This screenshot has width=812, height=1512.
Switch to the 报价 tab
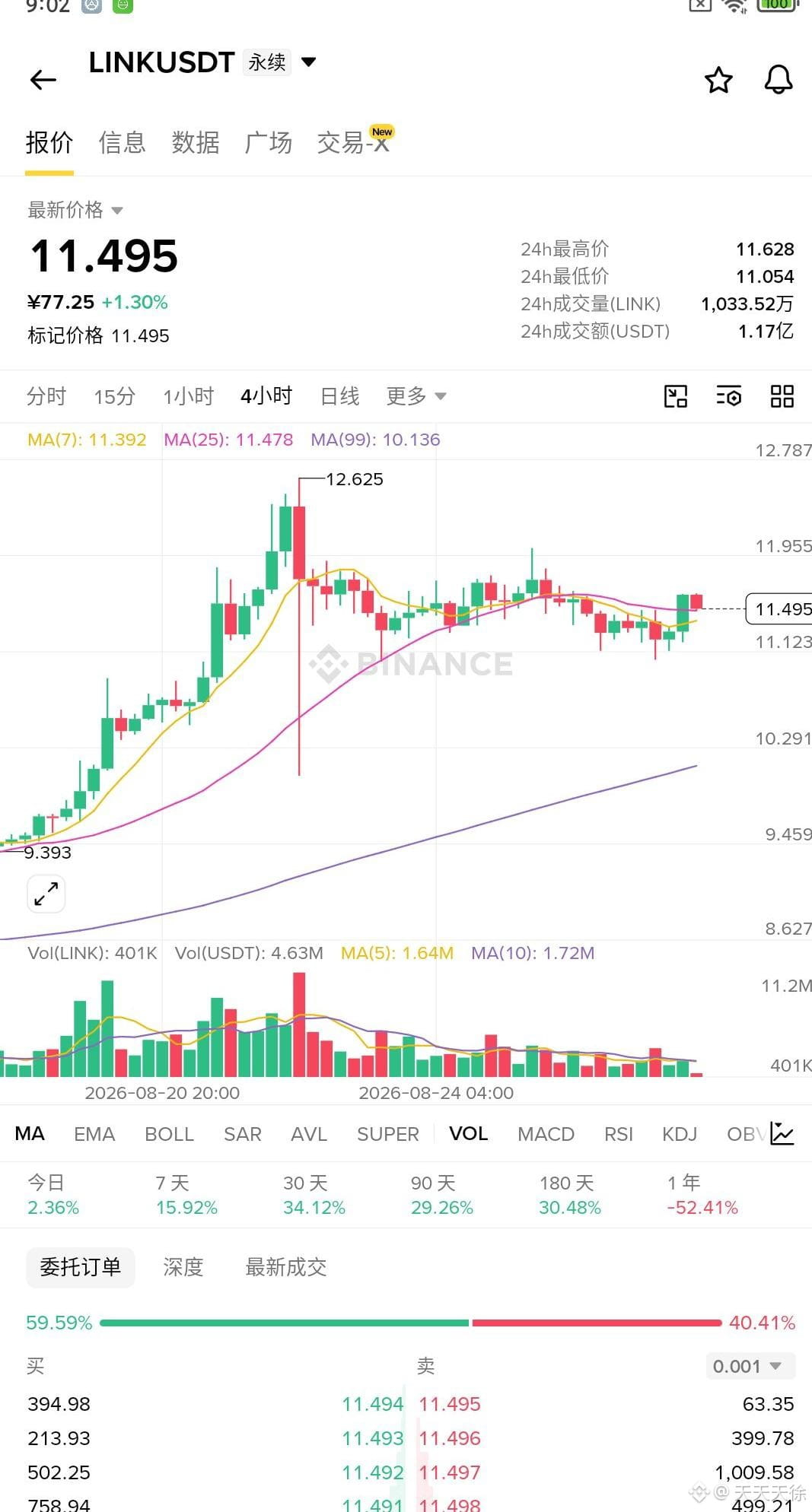click(49, 142)
